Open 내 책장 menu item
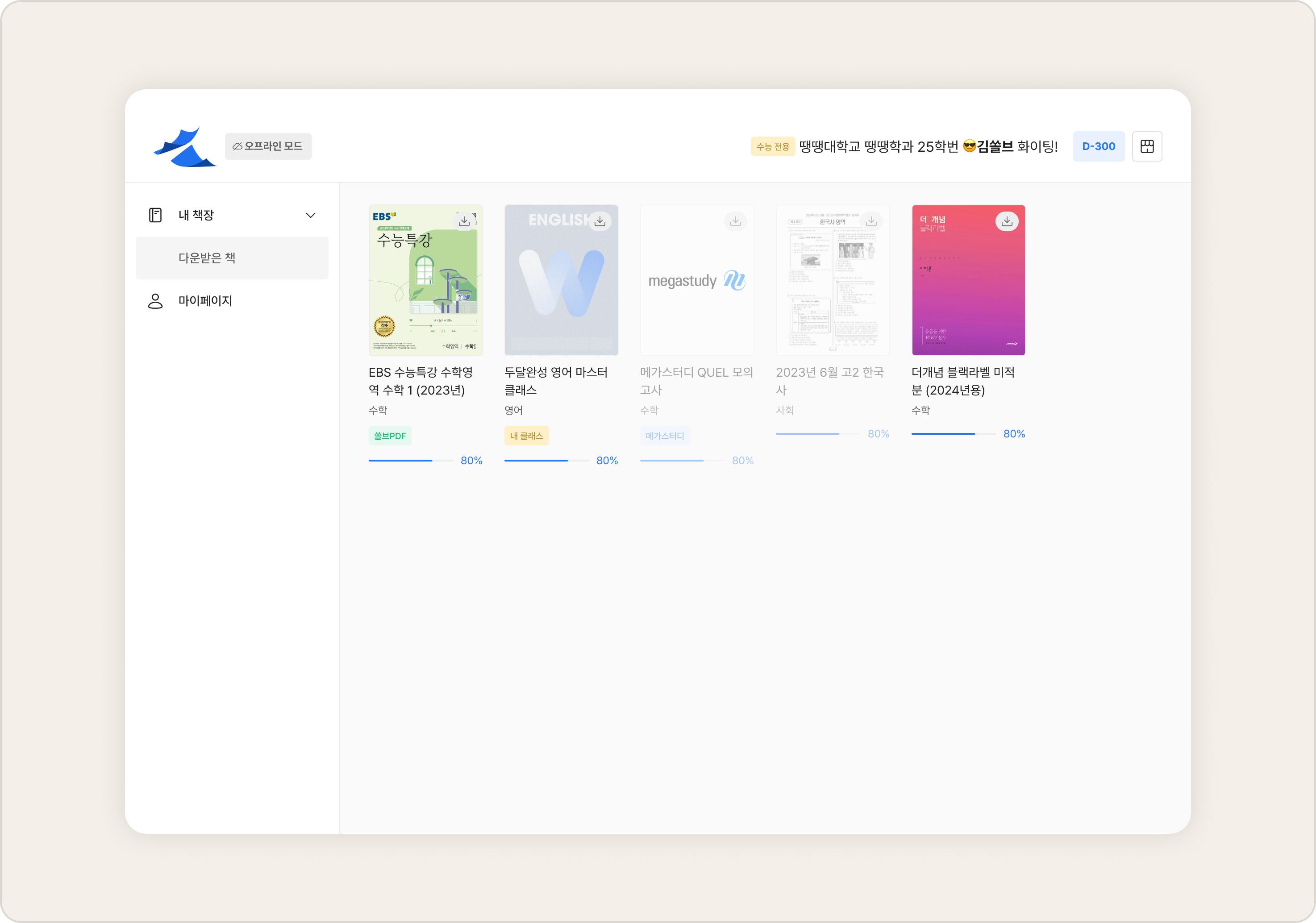The image size is (1316, 923). 232,215
